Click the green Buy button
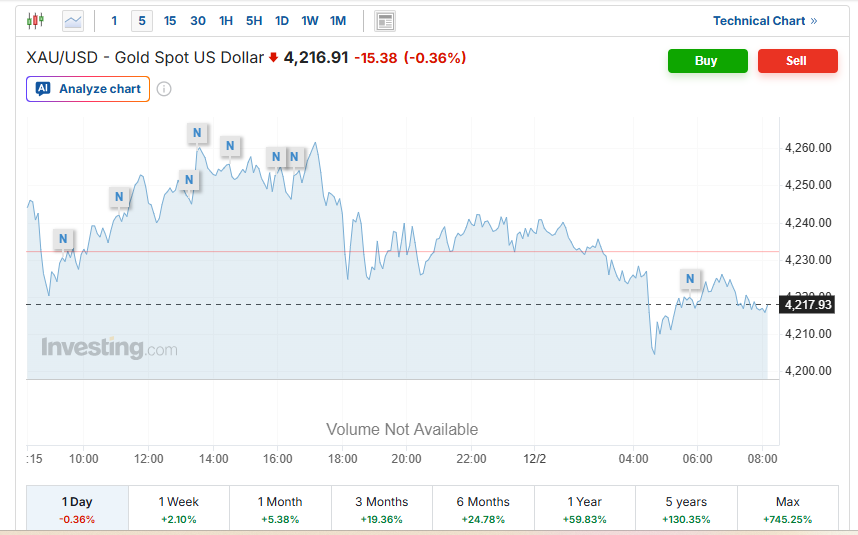 [707, 61]
